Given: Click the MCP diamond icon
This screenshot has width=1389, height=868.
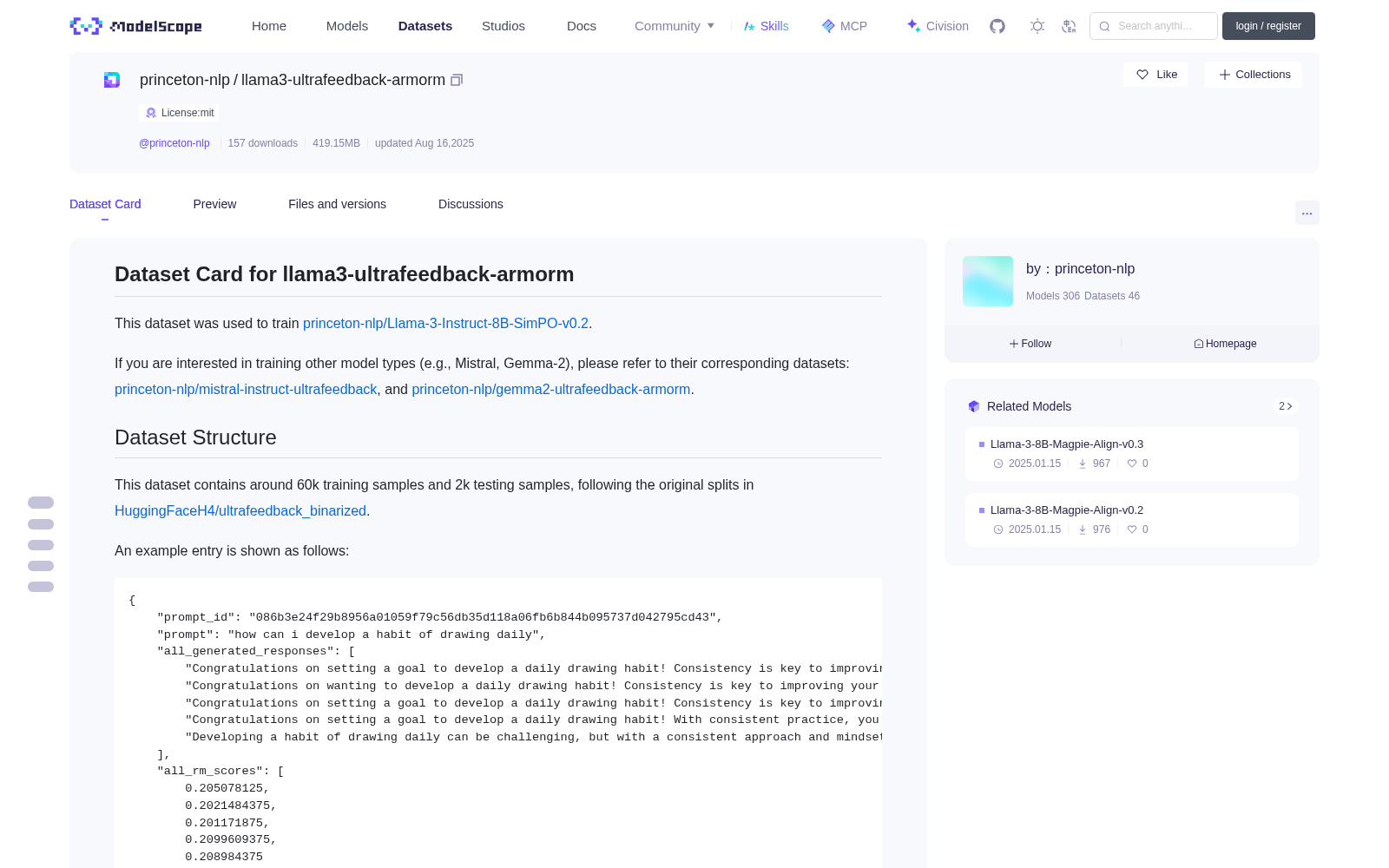Looking at the screenshot, I should [x=828, y=26].
